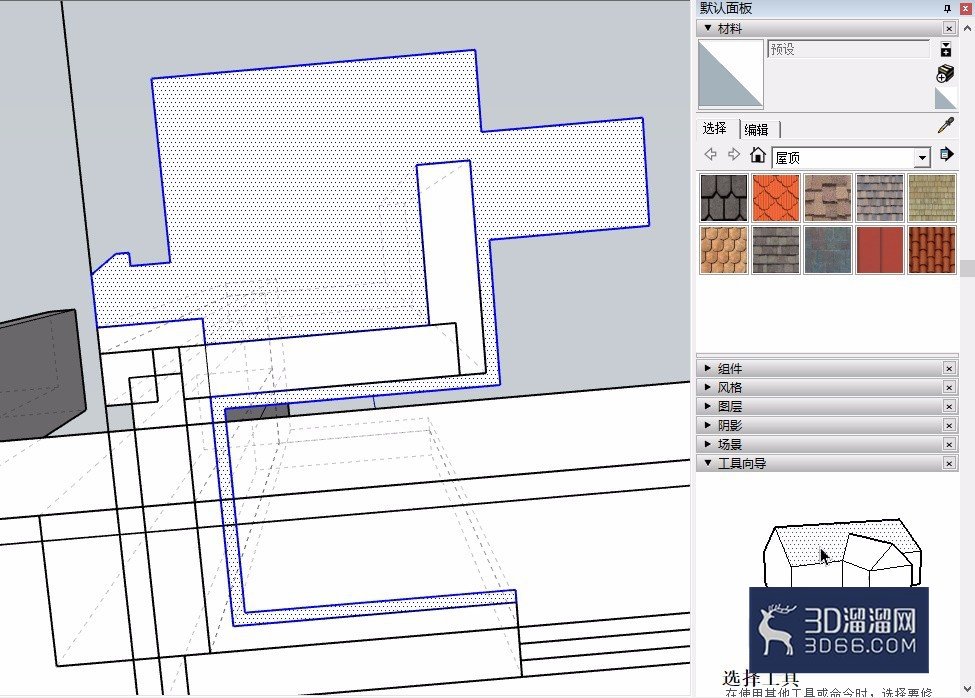Screen dimensions: 975x698
Task: Click the create material icon
Action: (945, 74)
